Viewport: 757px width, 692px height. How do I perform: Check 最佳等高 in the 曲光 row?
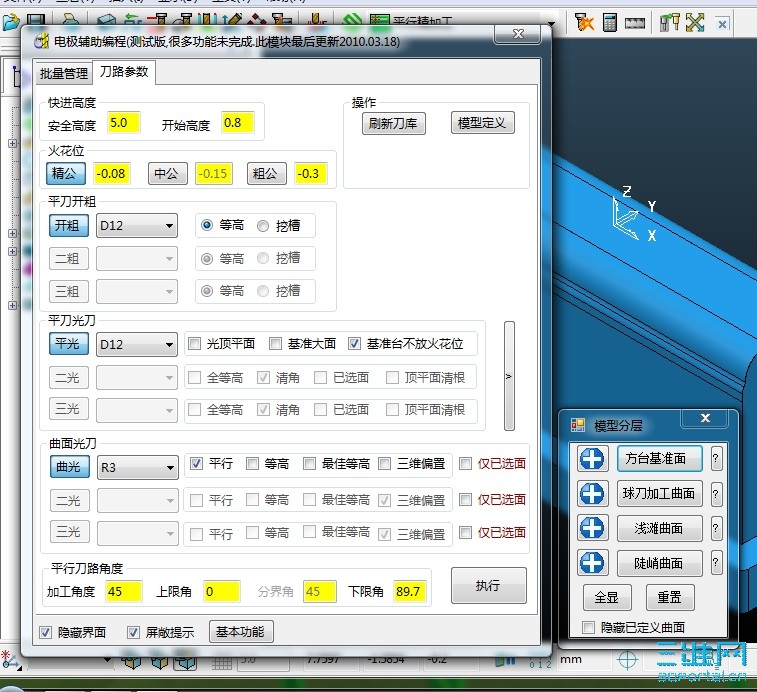point(309,464)
